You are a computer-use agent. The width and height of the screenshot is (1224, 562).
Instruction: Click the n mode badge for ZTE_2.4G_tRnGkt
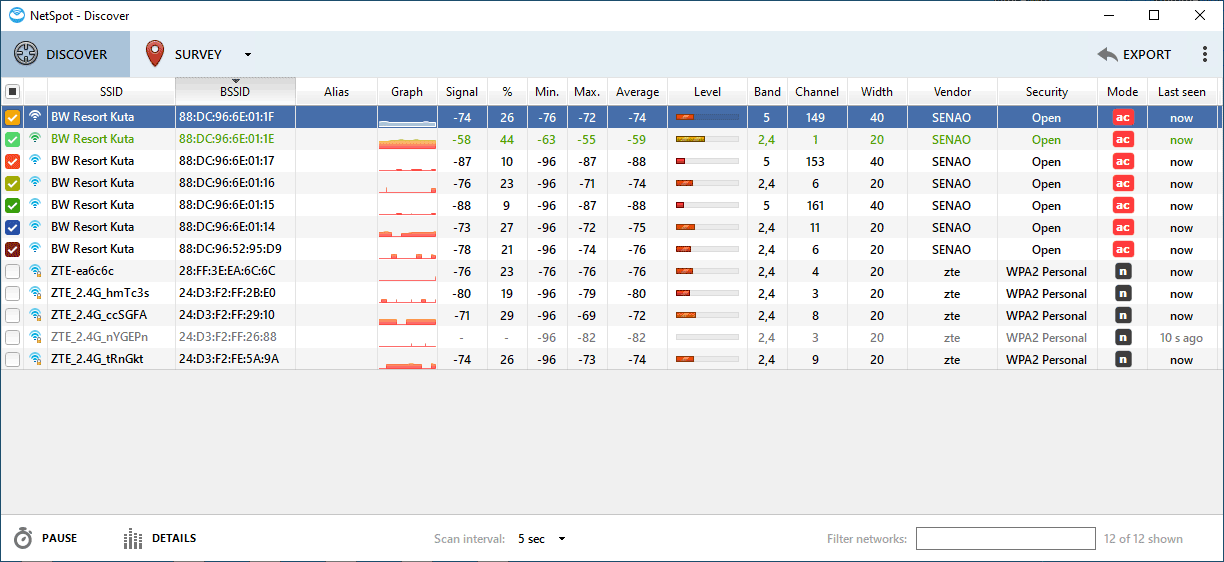pos(1123,359)
